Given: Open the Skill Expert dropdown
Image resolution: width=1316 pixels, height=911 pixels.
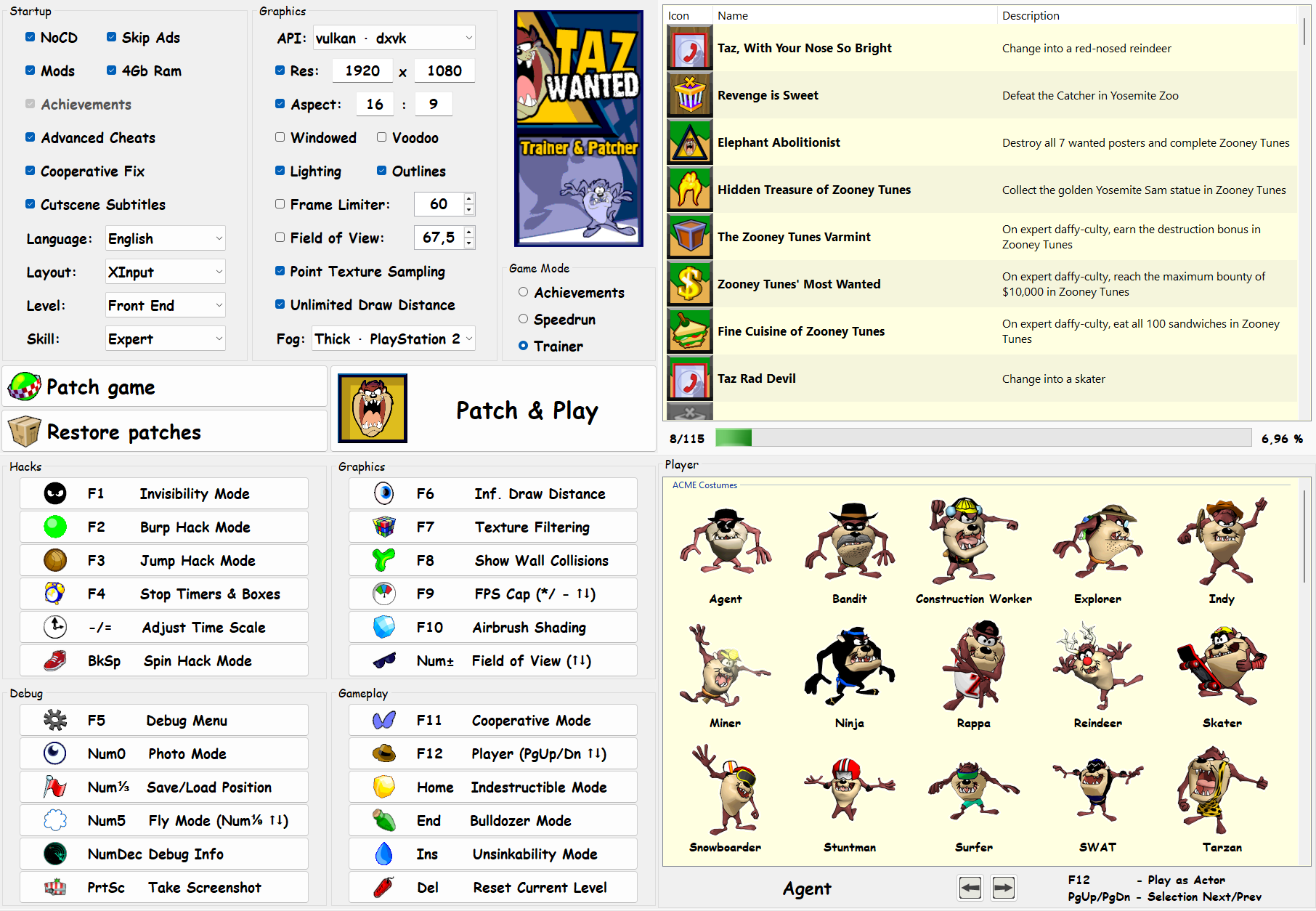Looking at the screenshot, I should 166,339.
